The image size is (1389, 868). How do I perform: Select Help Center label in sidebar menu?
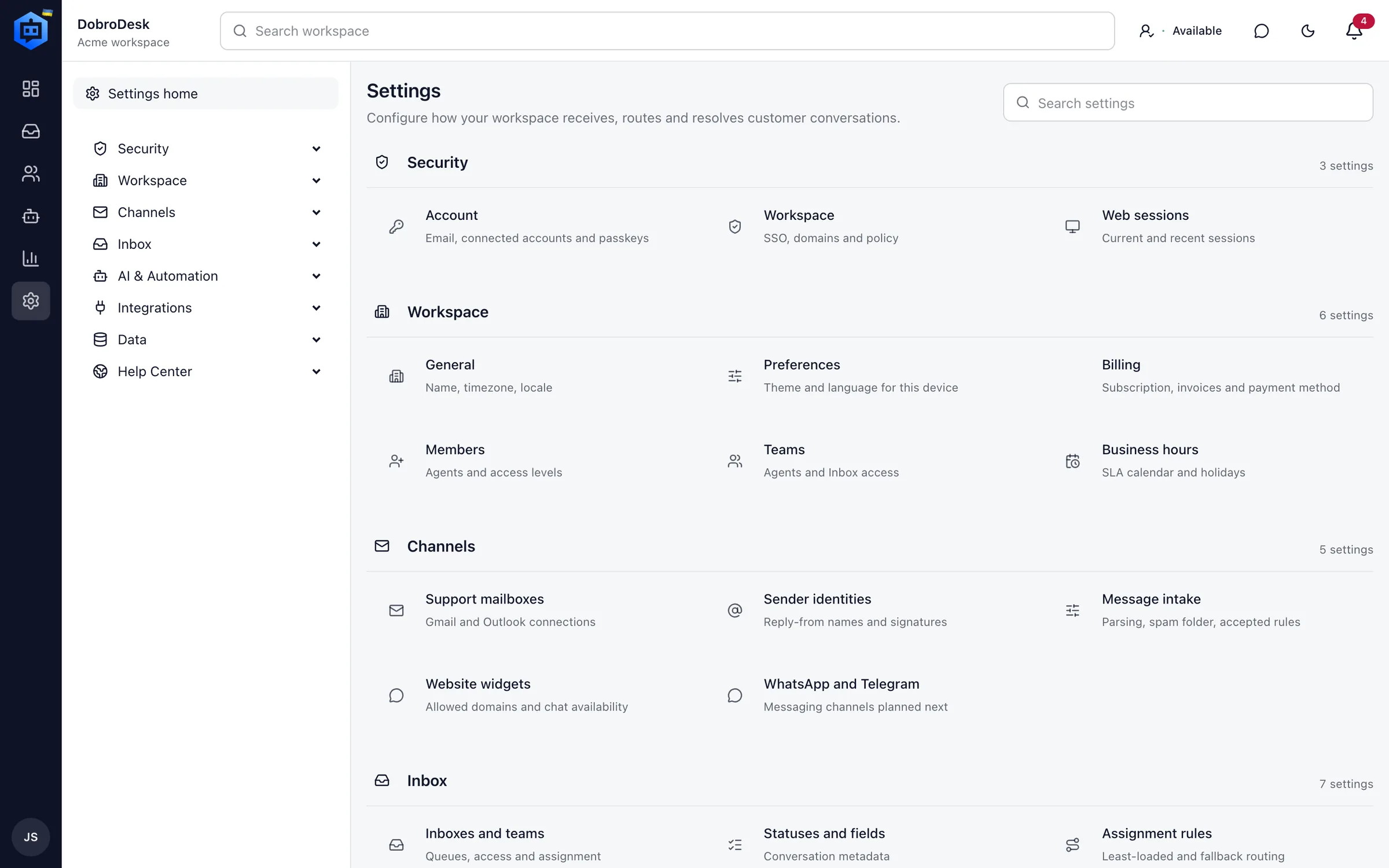click(155, 372)
